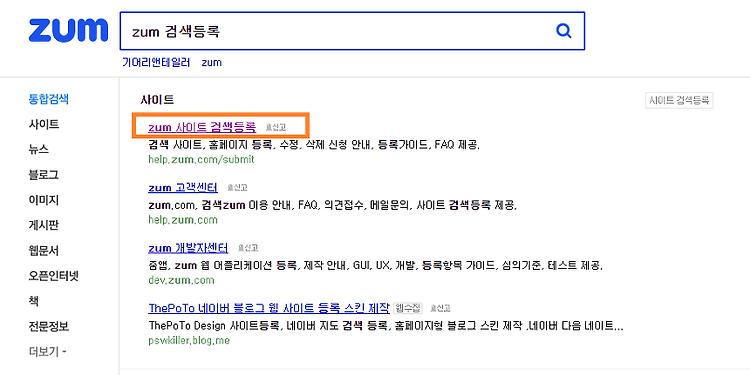The height and width of the screenshot is (375, 750).
Task: Open the 블로그 category
Action: (x=44, y=175)
